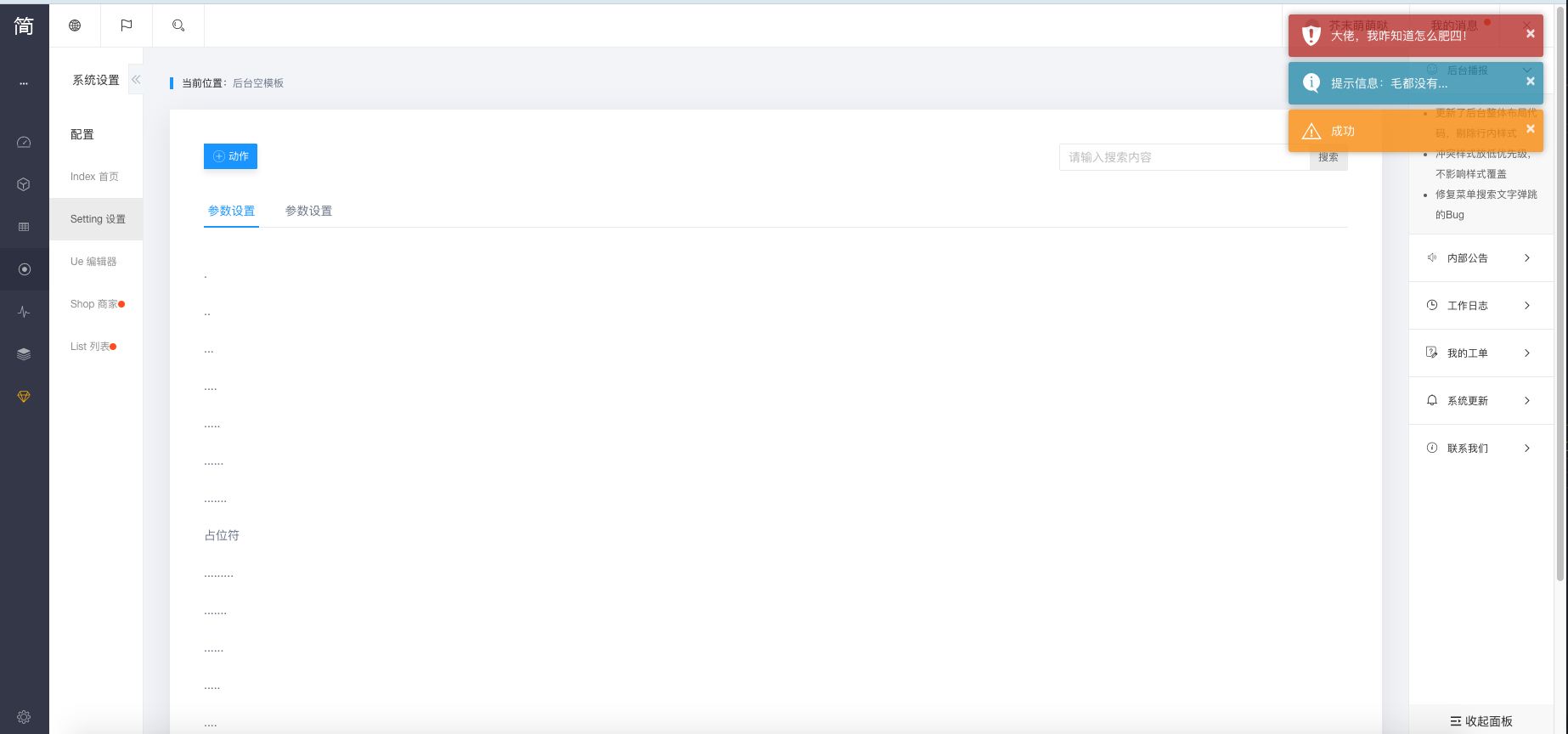Click the table grid icon in sidebar
Image resolution: width=1568 pixels, height=734 pixels.
coord(24,227)
